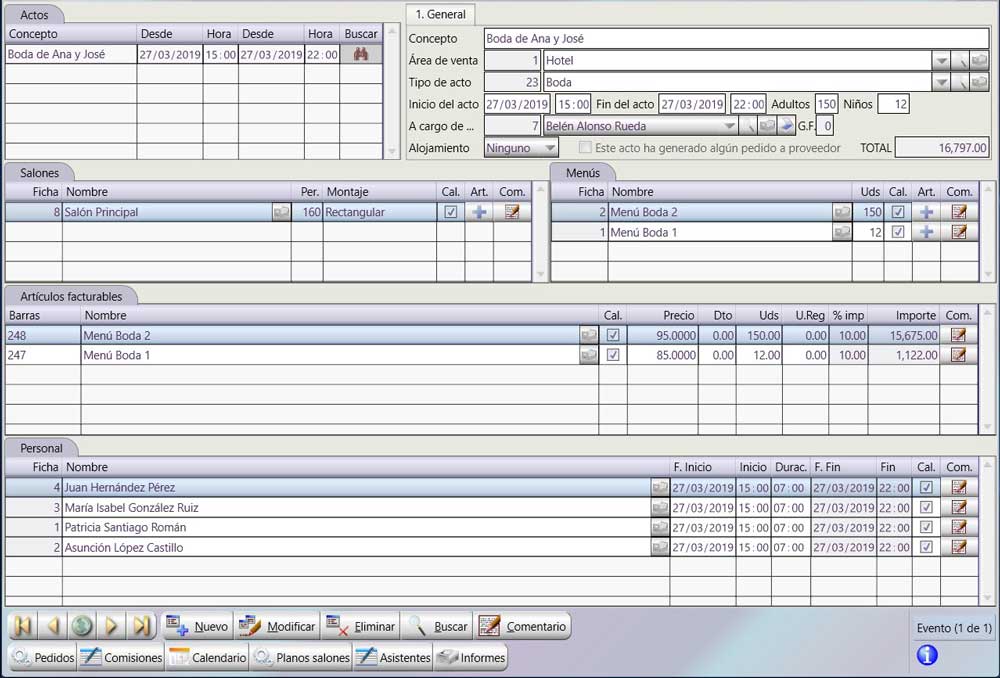Screen dimensions: 1000x678
Task: Open comment editor for Menú Boda 2 menu row
Action: [959, 212]
